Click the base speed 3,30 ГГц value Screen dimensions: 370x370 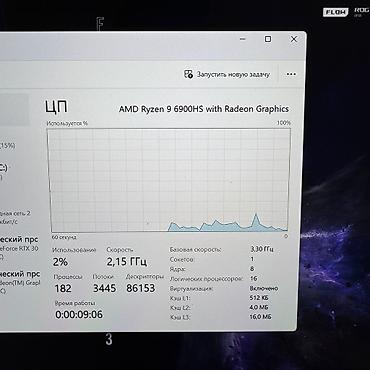click(262, 249)
